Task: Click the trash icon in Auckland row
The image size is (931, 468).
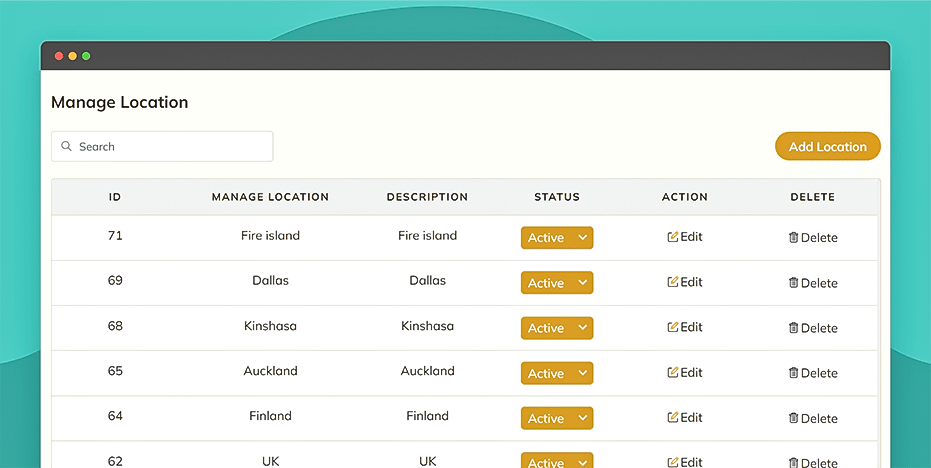Action: (x=793, y=373)
